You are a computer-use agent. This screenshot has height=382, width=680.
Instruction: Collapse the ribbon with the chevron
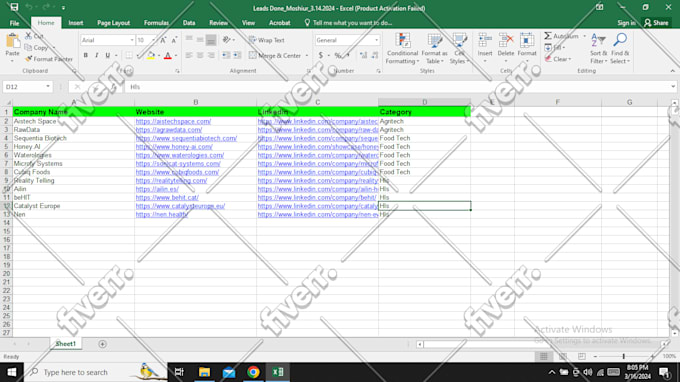click(673, 71)
